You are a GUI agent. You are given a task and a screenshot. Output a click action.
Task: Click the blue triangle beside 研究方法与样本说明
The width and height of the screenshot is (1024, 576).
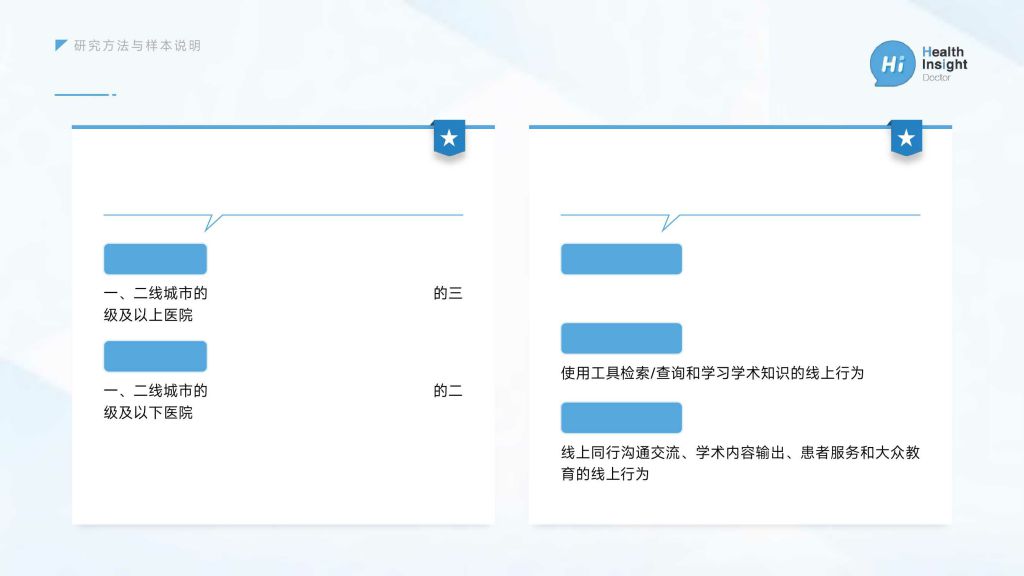point(61,45)
